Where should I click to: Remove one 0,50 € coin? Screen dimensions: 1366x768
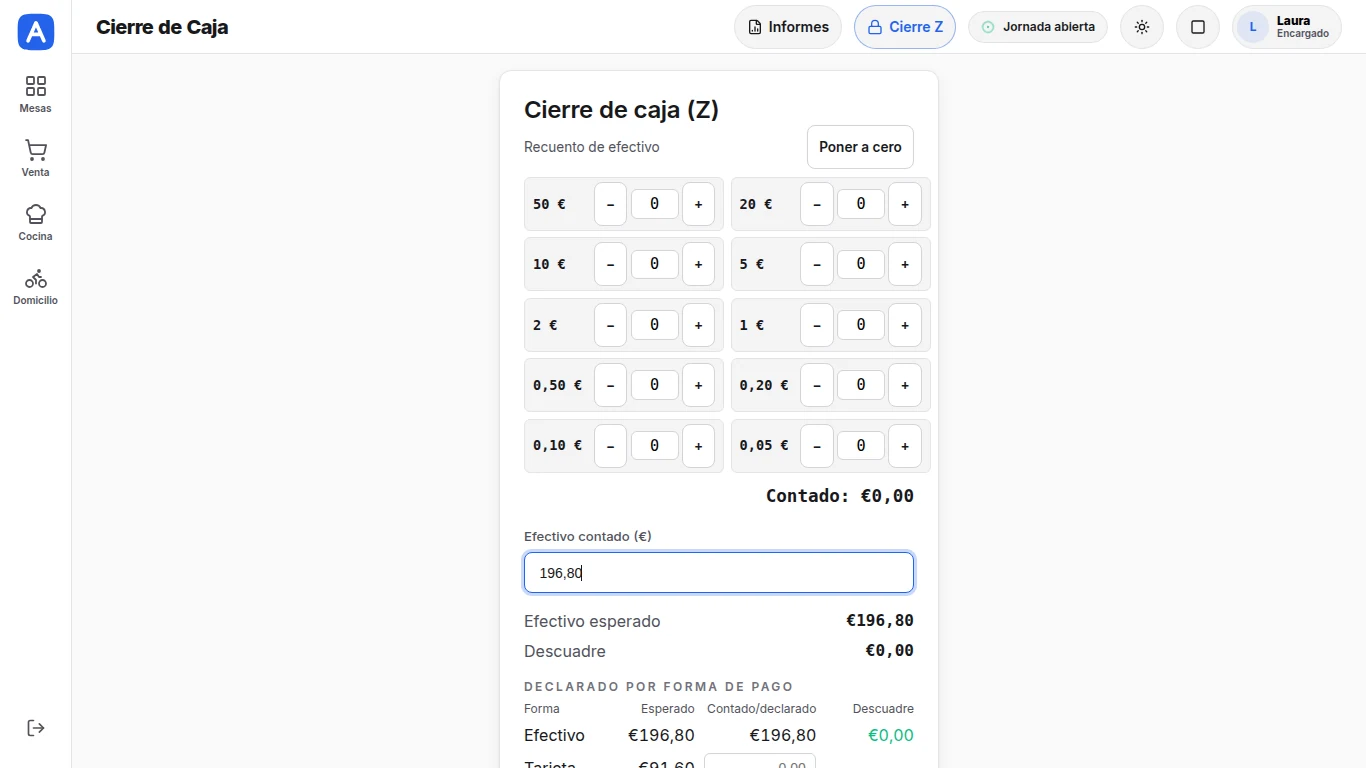point(611,385)
